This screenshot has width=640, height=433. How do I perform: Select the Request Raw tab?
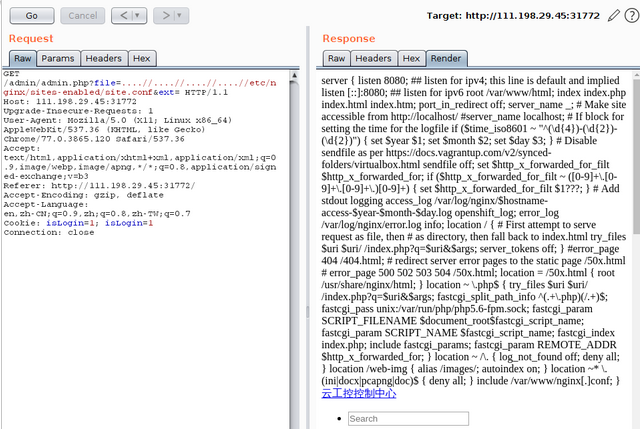point(23,58)
